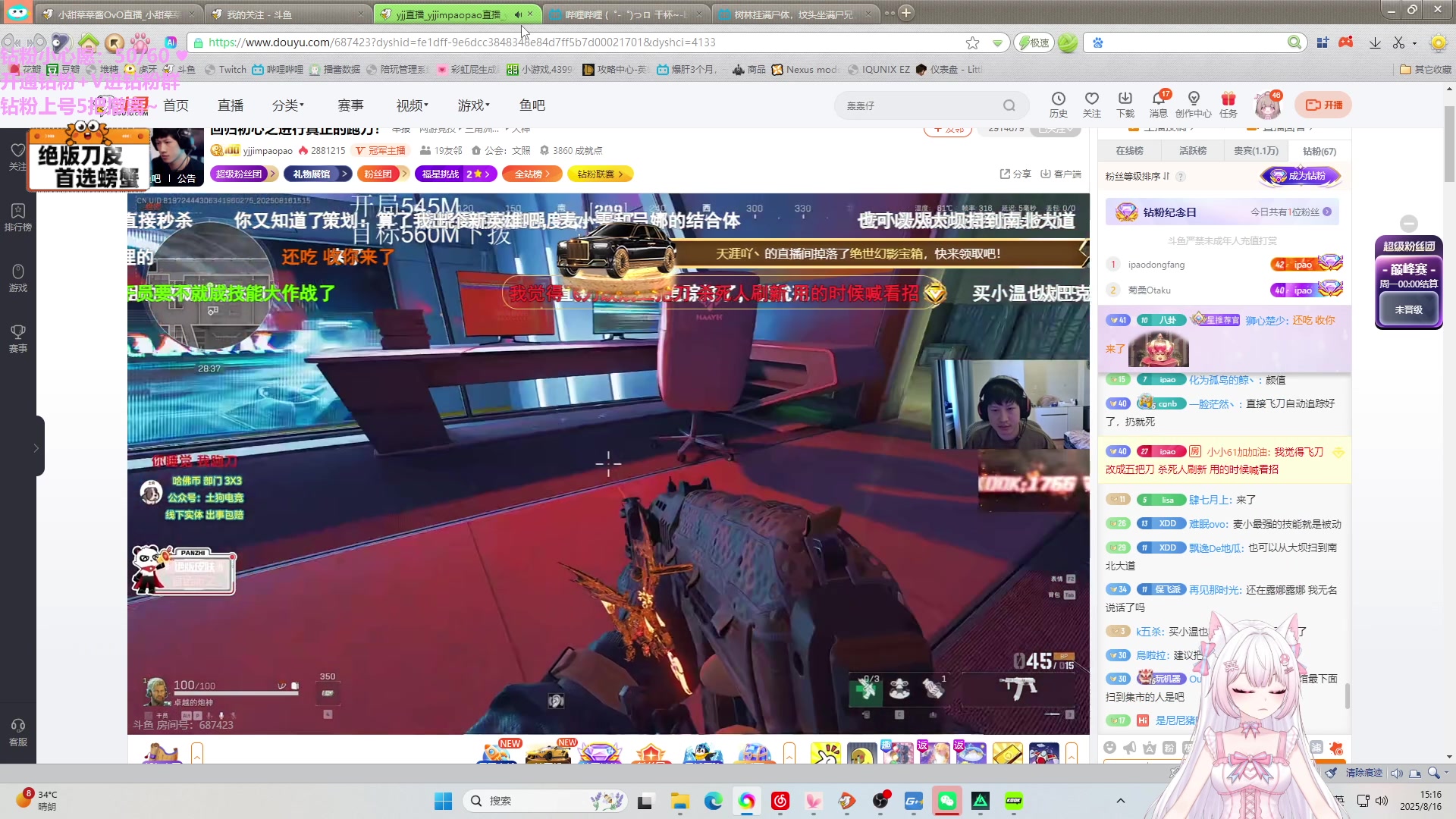Open 游戏 in the left sidebar
The height and width of the screenshot is (819, 1456).
click(17, 278)
